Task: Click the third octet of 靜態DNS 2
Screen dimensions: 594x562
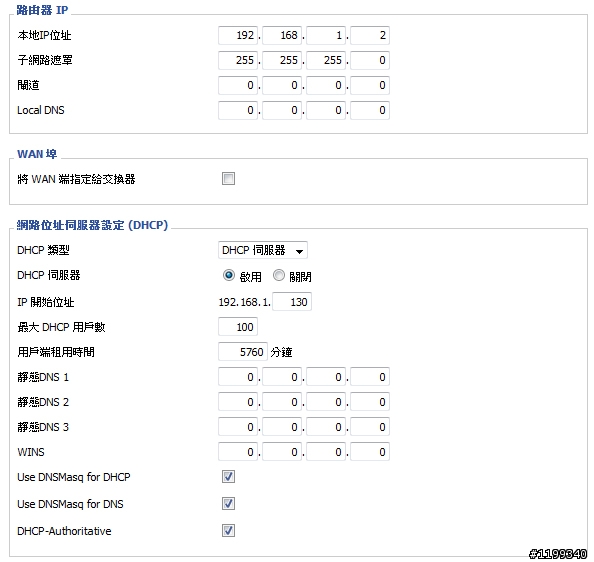Action: click(326, 402)
